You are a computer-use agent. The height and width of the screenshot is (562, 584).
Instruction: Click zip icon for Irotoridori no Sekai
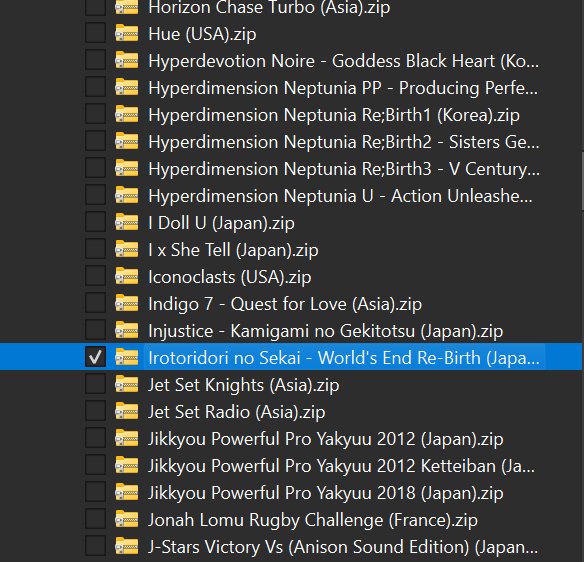coord(127,358)
